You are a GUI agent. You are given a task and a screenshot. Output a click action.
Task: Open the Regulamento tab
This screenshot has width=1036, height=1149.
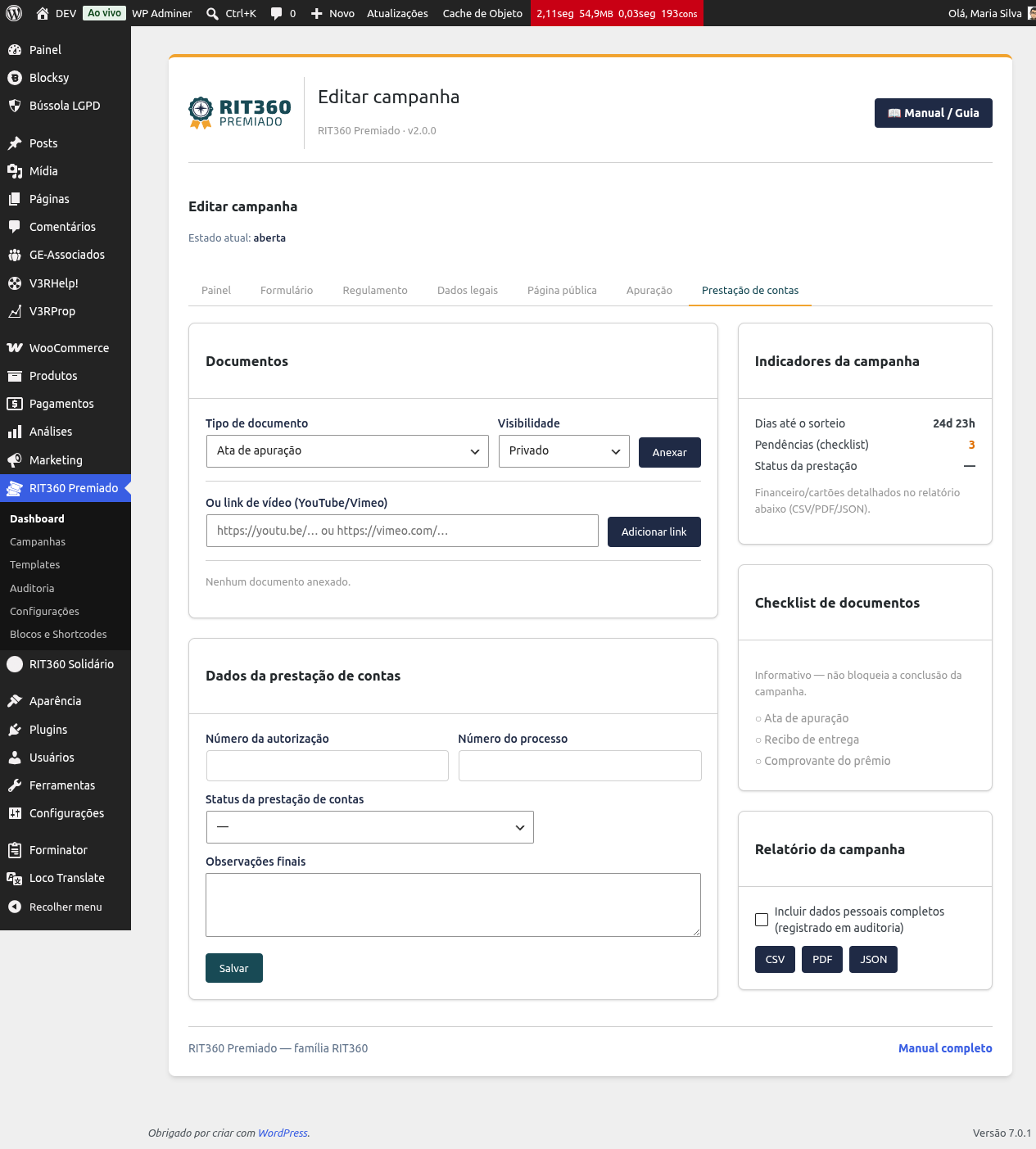pos(375,291)
